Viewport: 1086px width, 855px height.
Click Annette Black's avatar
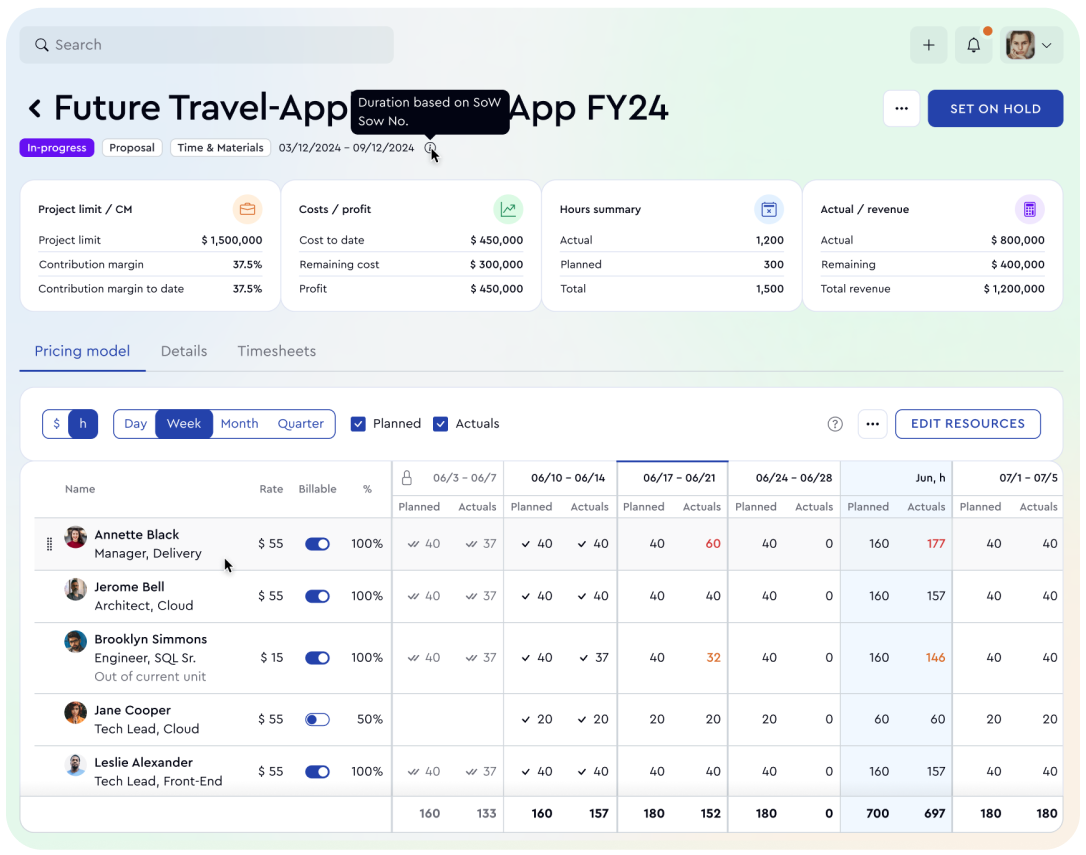click(x=75, y=537)
